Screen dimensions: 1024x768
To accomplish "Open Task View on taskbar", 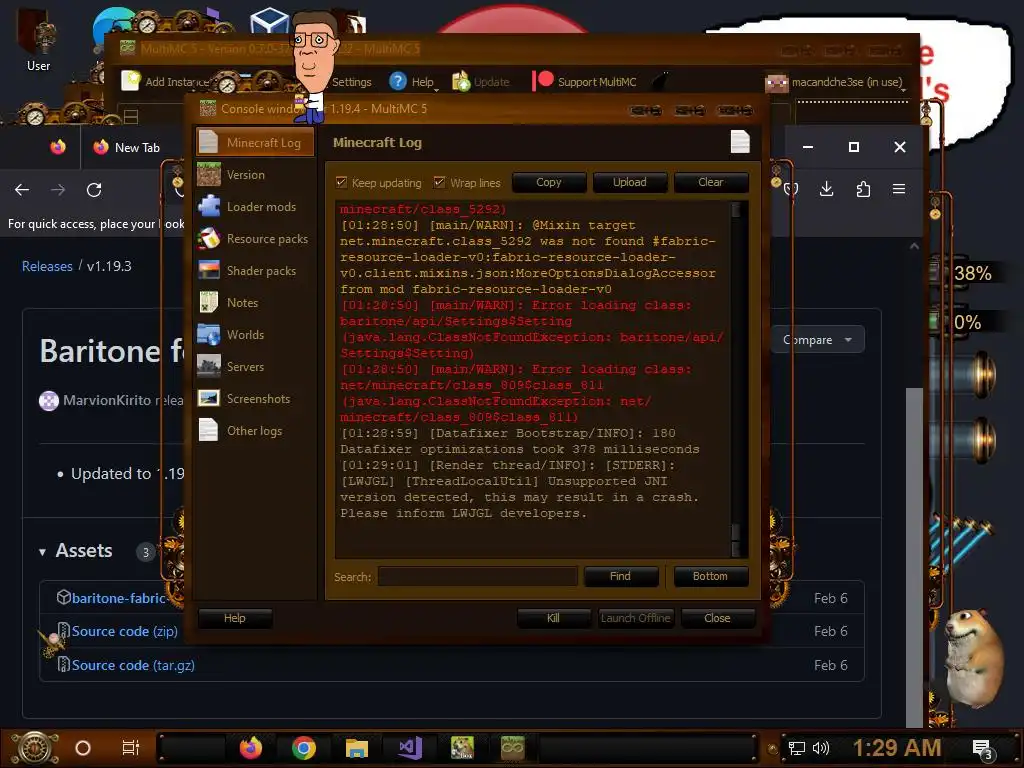I will point(131,748).
